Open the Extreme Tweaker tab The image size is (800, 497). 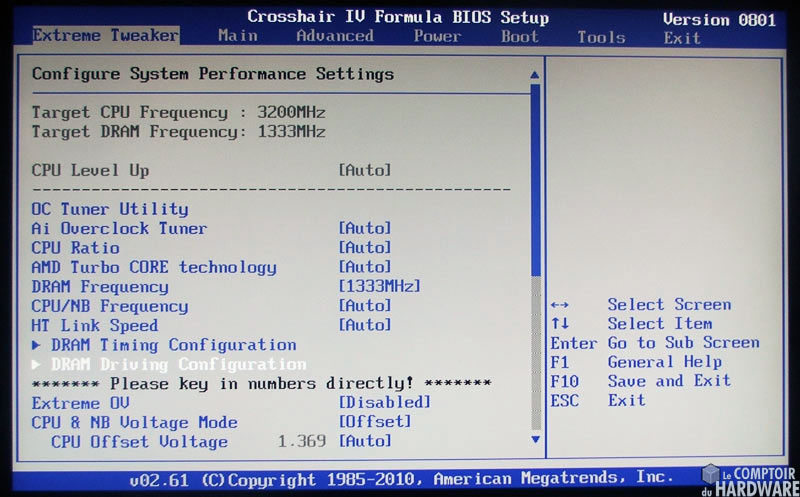coord(106,36)
